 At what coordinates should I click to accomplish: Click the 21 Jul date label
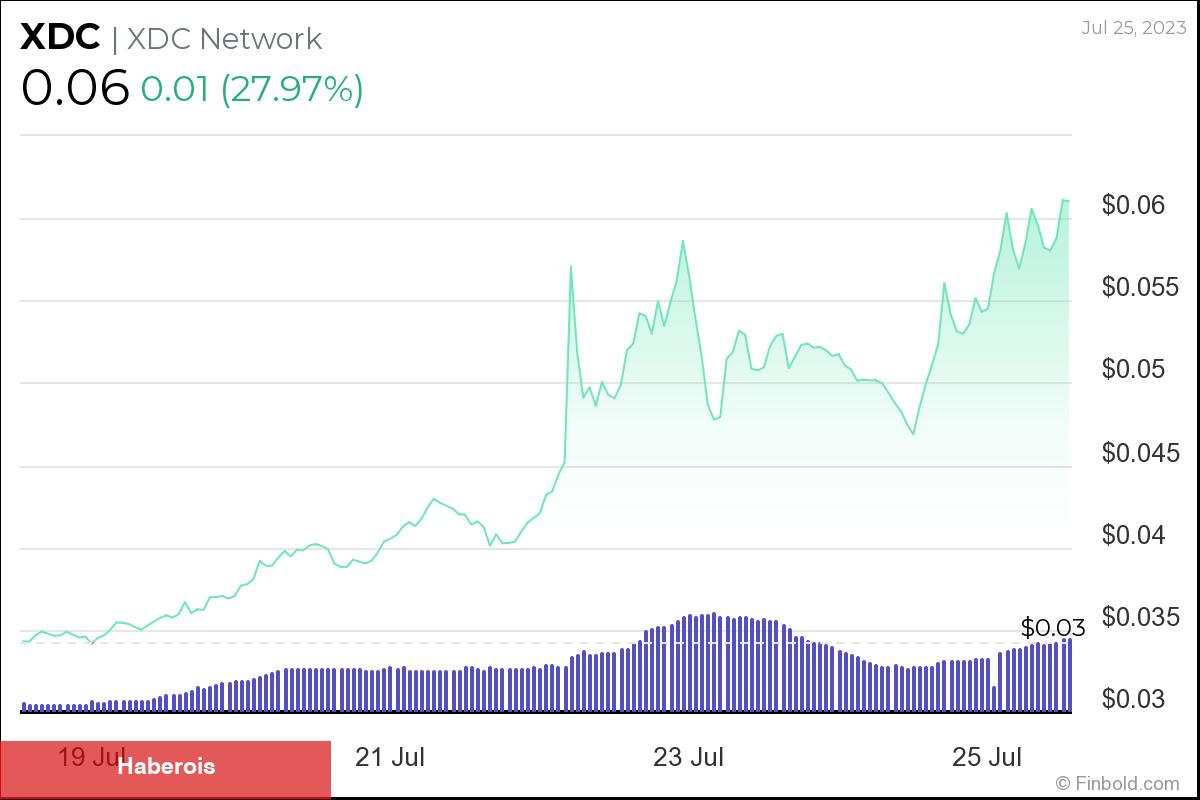(x=390, y=757)
